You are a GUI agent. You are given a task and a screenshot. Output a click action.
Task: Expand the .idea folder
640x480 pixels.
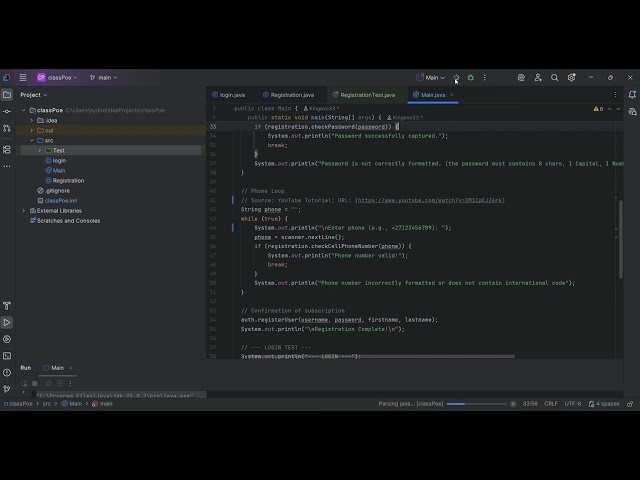pos(31,120)
